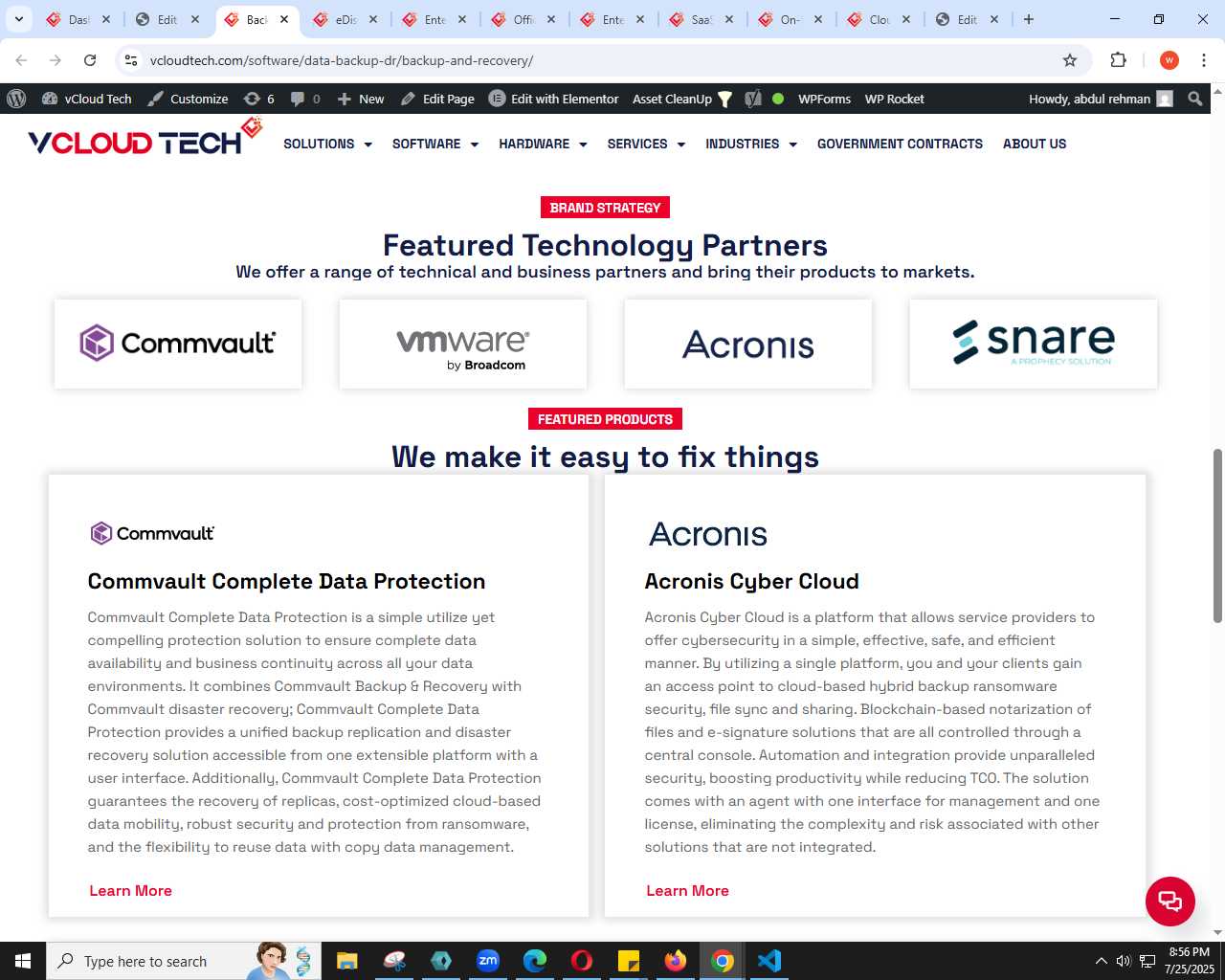1225x980 pixels.
Task: Go forward with the browser forward arrow
Action: (56, 60)
